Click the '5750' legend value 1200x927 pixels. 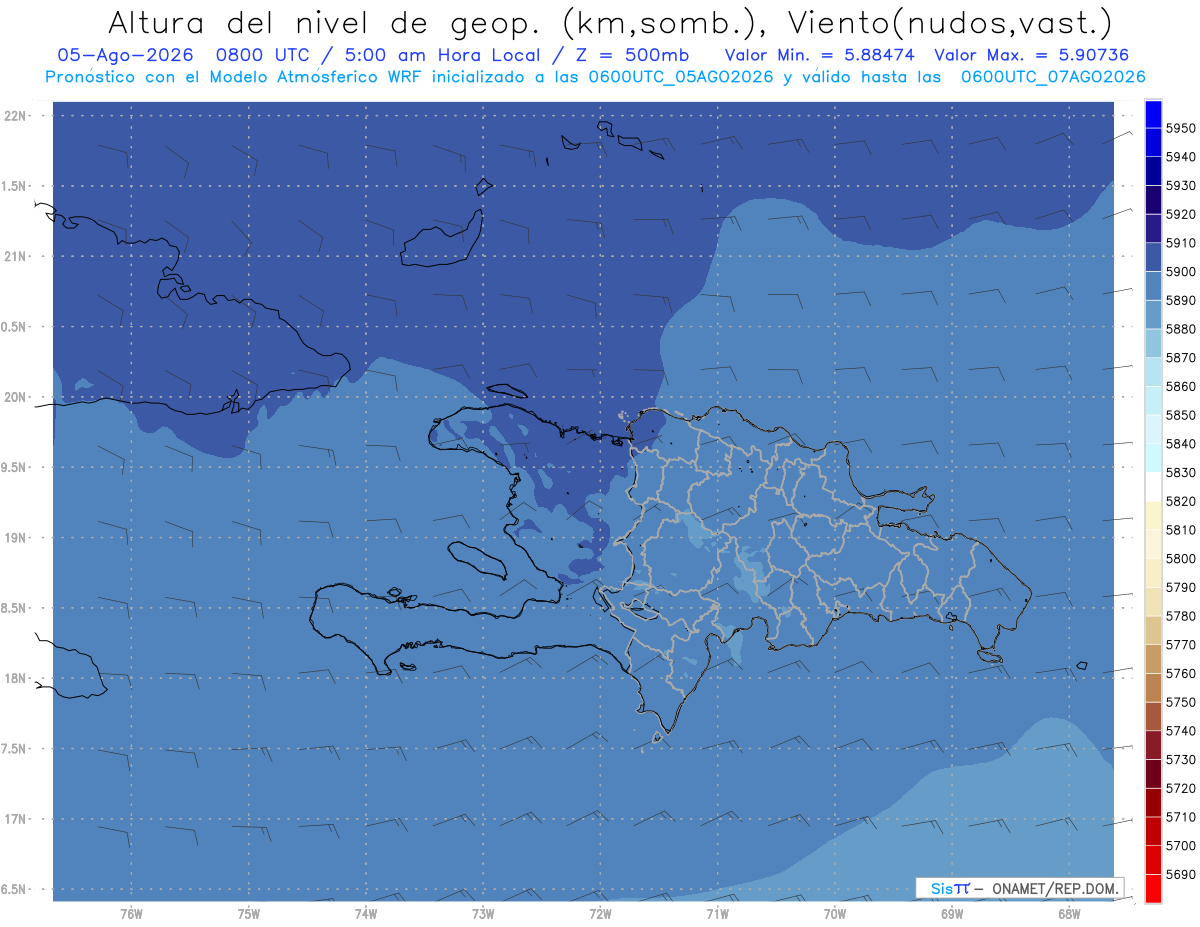[1181, 702]
